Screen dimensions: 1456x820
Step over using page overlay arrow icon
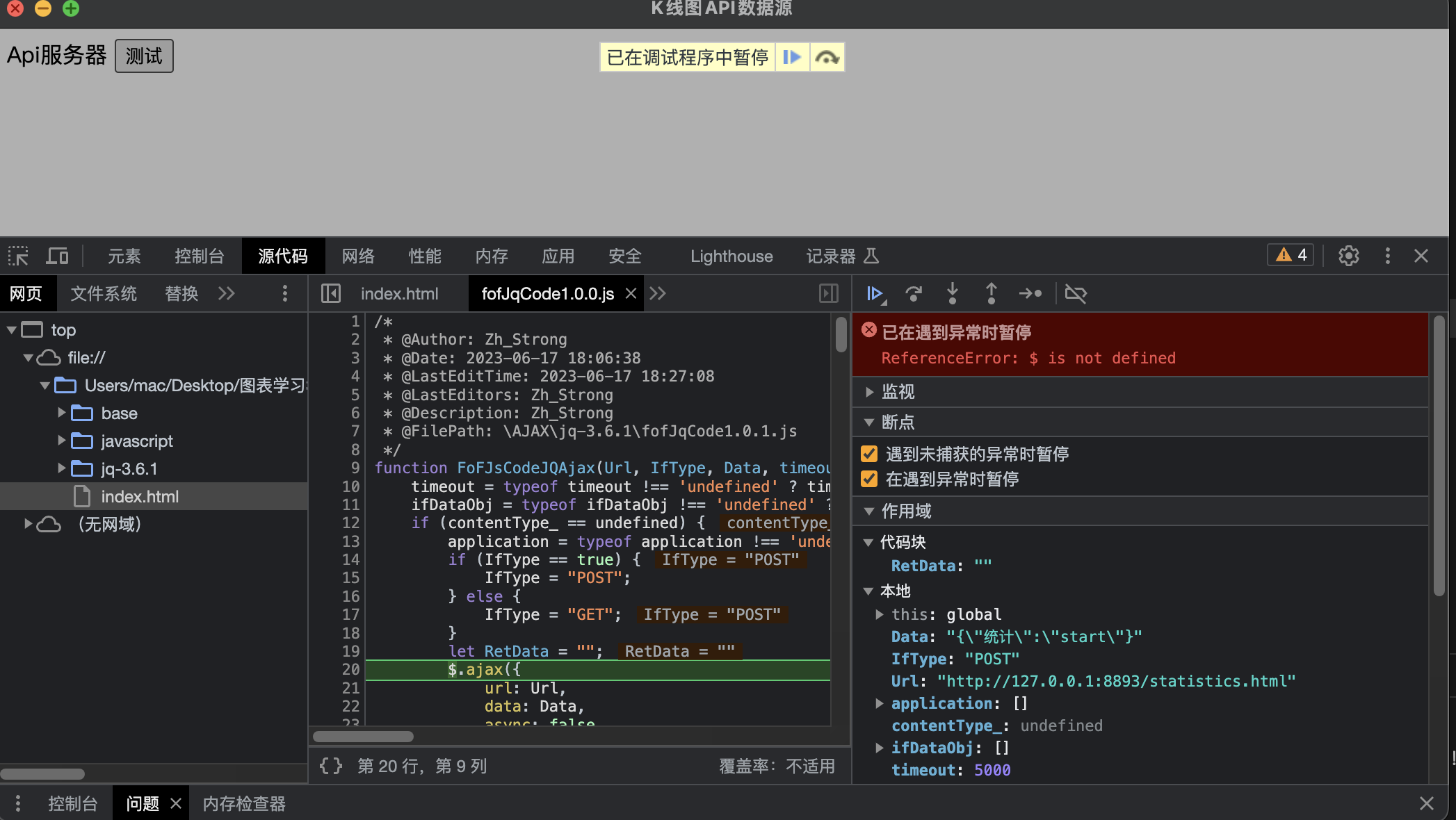pos(827,57)
